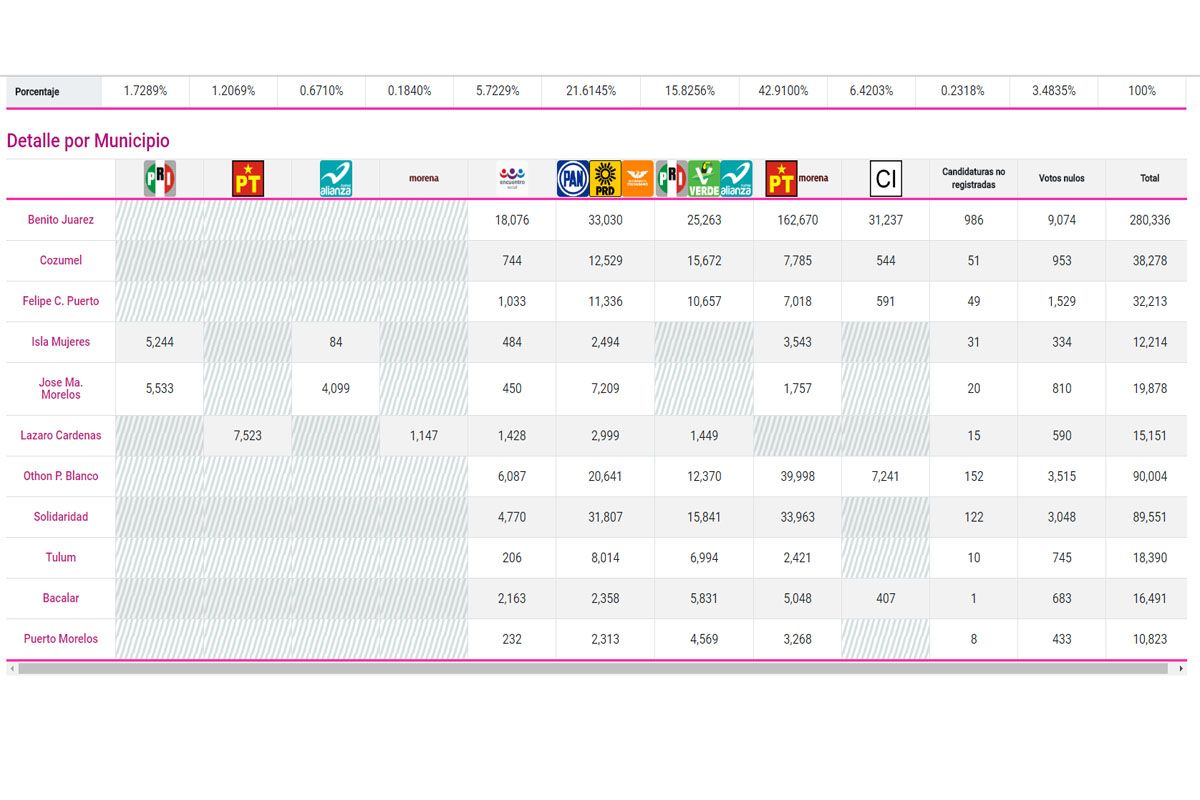Click the PT logo in the PT-morena coalition
This screenshot has height=800, width=1200.
tap(781, 178)
